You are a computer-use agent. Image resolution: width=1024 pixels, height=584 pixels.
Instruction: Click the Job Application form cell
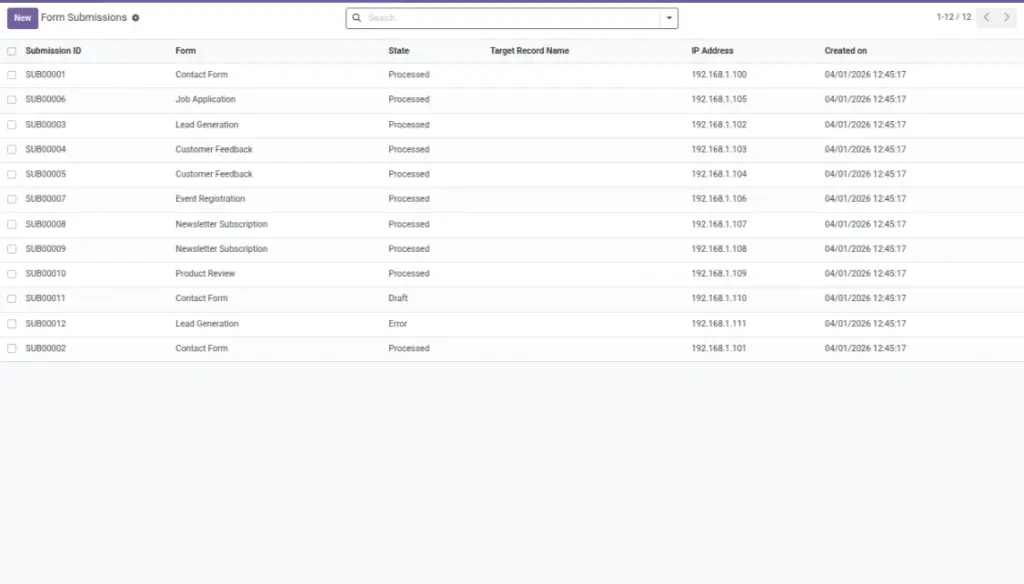coord(206,99)
